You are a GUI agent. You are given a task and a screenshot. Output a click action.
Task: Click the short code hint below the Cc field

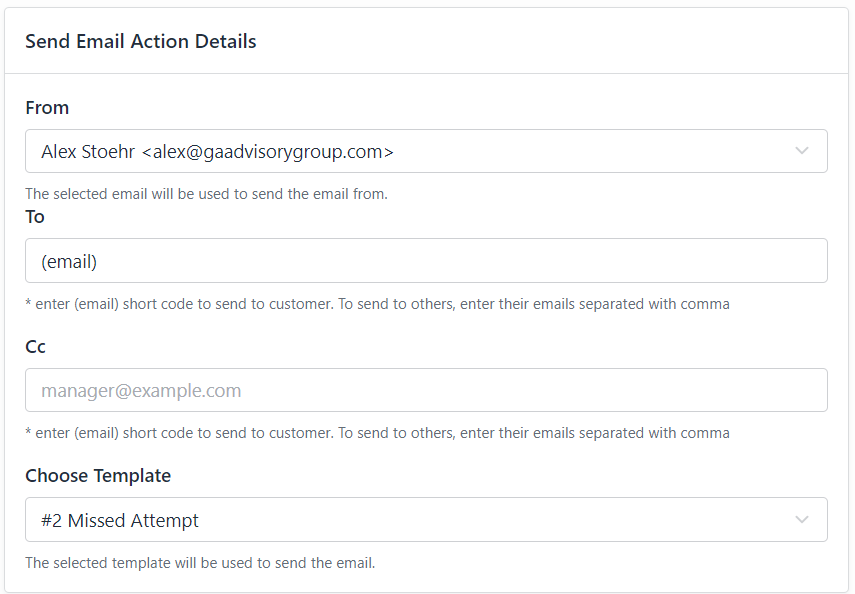click(x=377, y=433)
